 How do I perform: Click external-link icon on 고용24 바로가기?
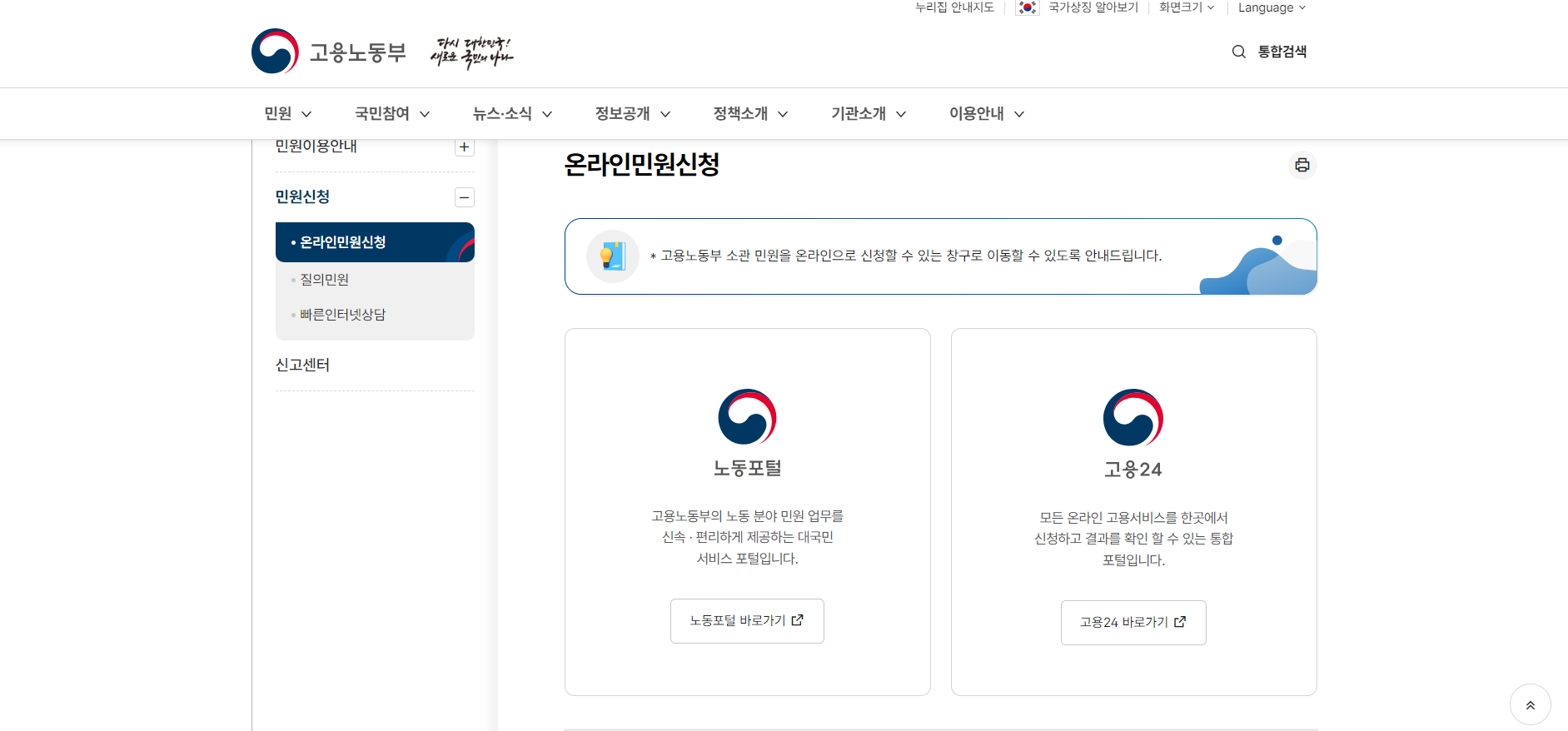pyautogui.click(x=1180, y=622)
